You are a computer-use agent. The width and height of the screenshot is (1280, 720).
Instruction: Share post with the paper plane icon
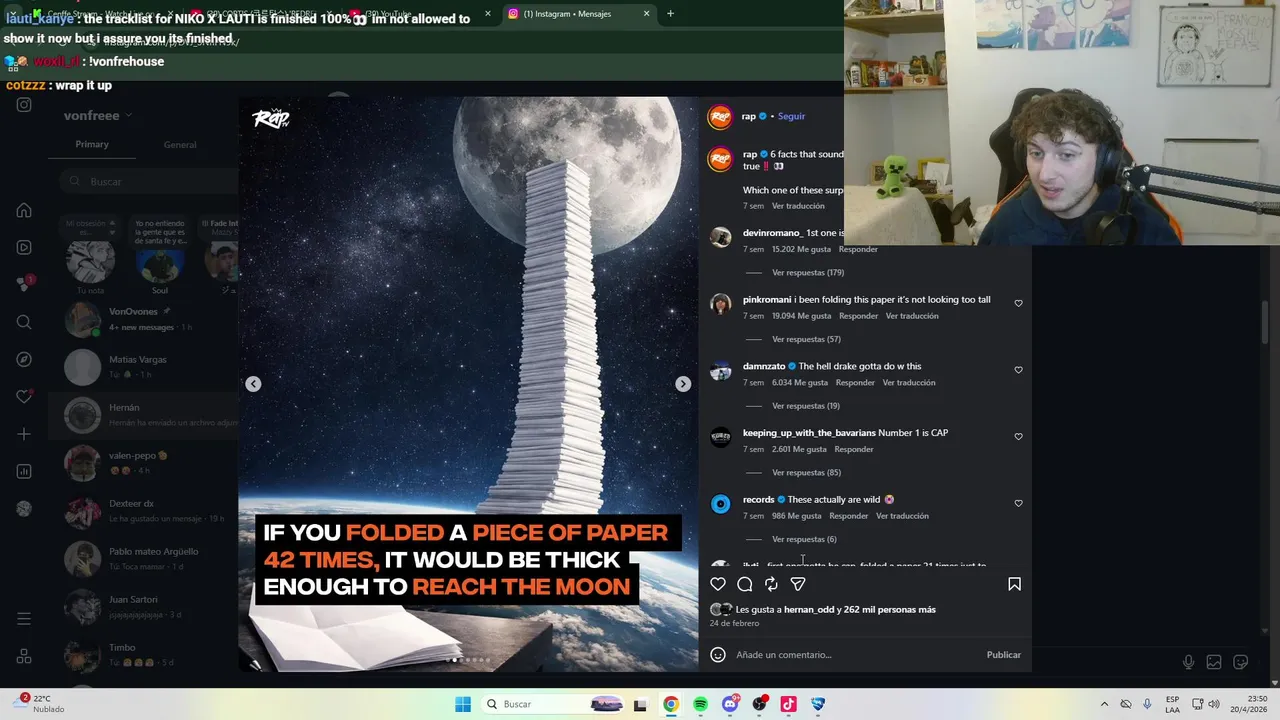click(798, 584)
